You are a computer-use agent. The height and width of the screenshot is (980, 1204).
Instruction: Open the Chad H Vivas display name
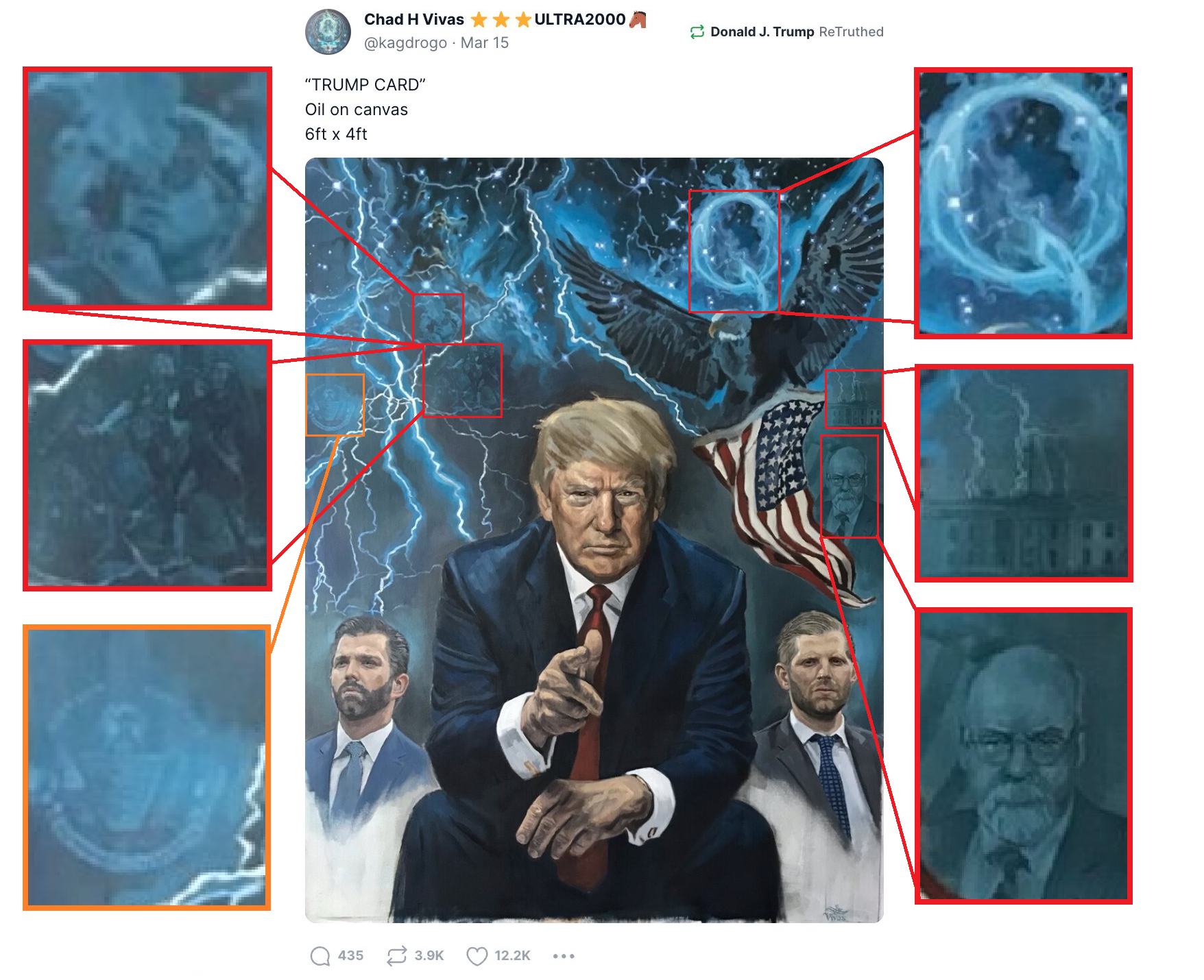tap(414, 19)
